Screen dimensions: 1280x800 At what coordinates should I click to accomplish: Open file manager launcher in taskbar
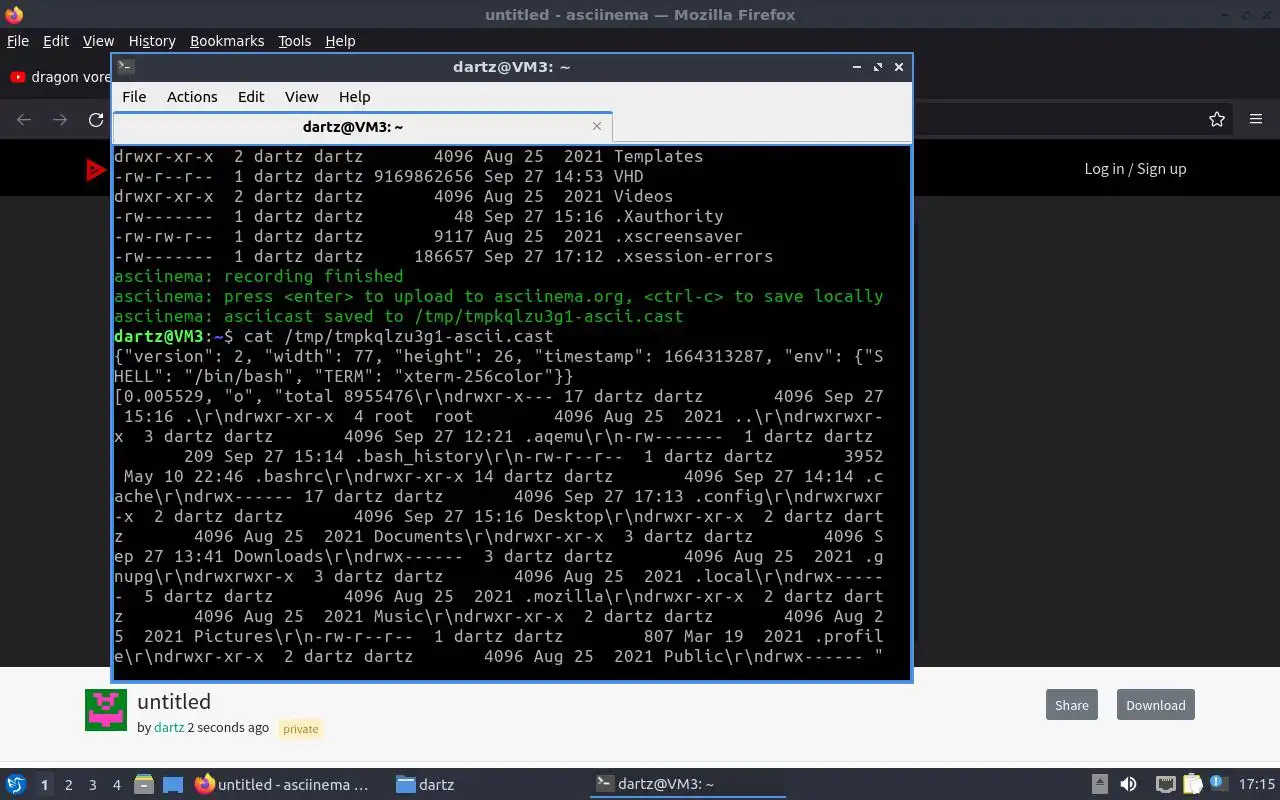pos(144,785)
